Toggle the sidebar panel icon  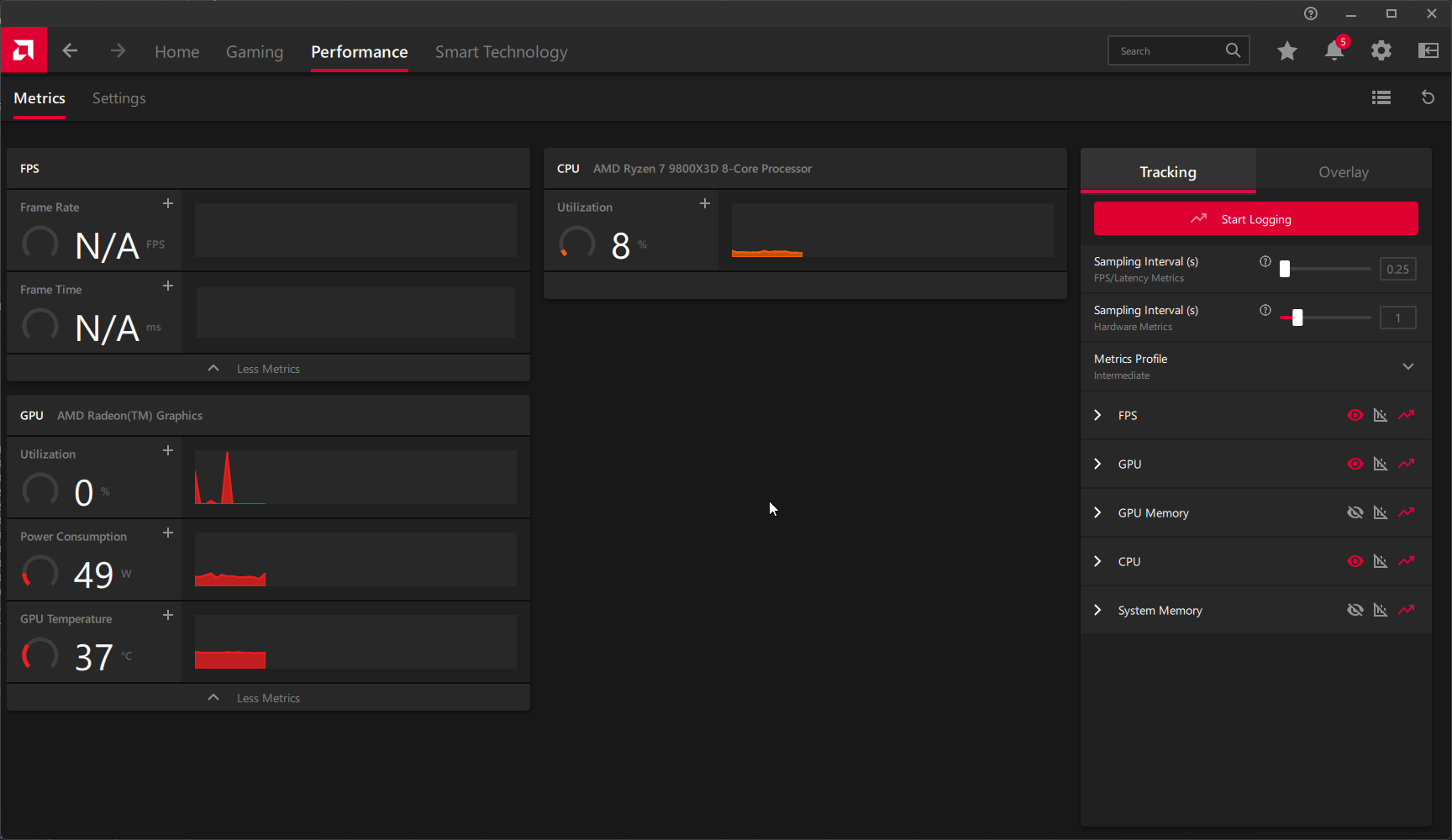(1428, 51)
